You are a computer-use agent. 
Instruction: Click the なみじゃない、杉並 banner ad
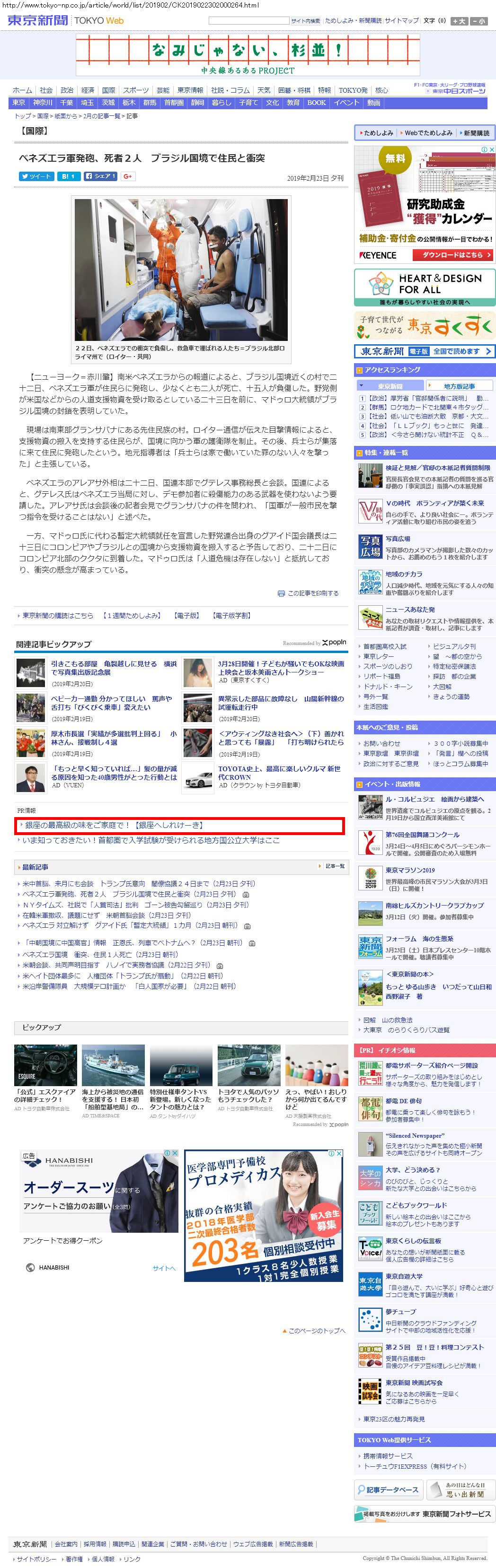tap(248, 55)
